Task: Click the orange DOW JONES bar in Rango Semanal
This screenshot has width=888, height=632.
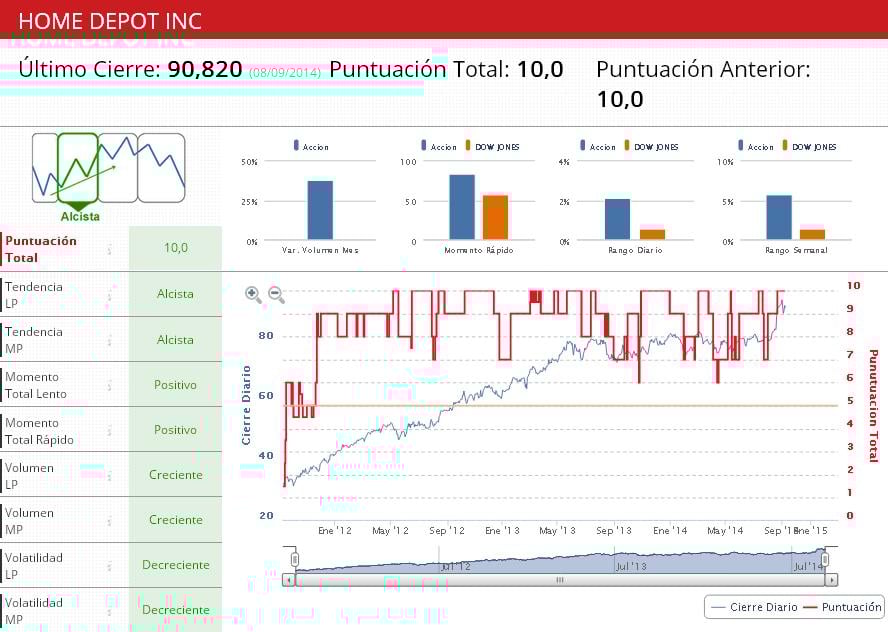Action: (813, 234)
